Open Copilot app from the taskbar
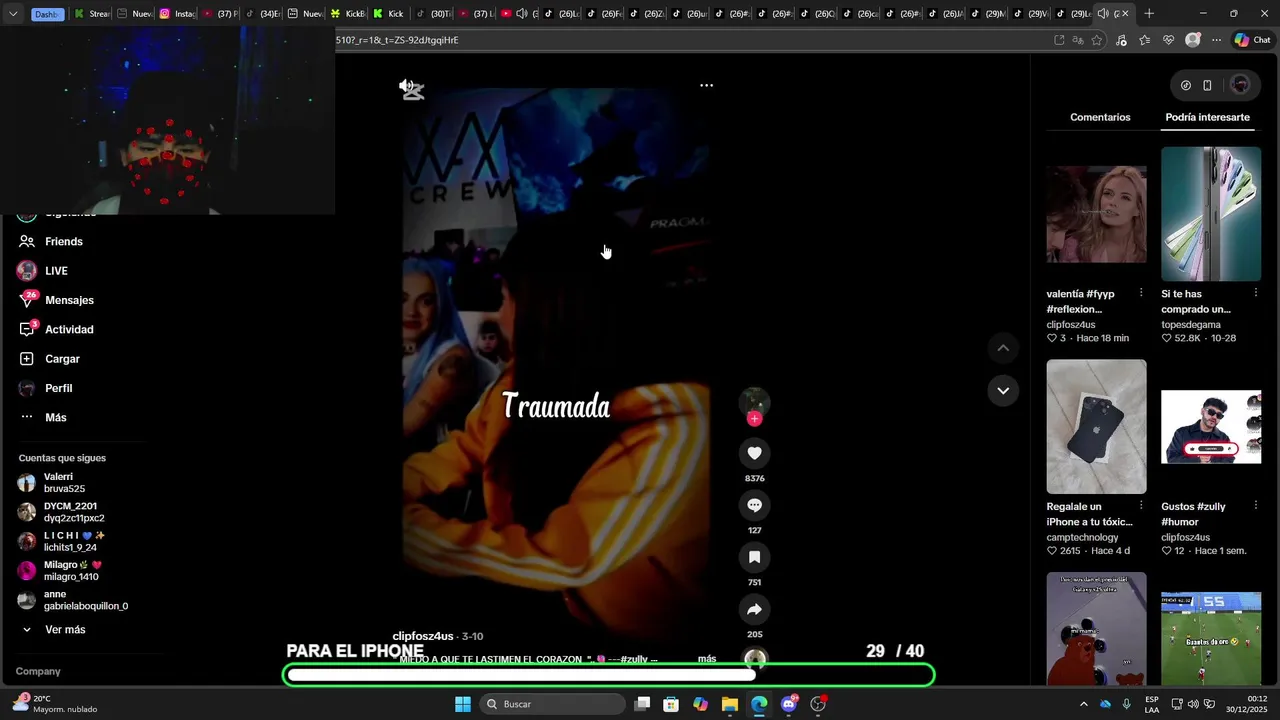 [700, 704]
